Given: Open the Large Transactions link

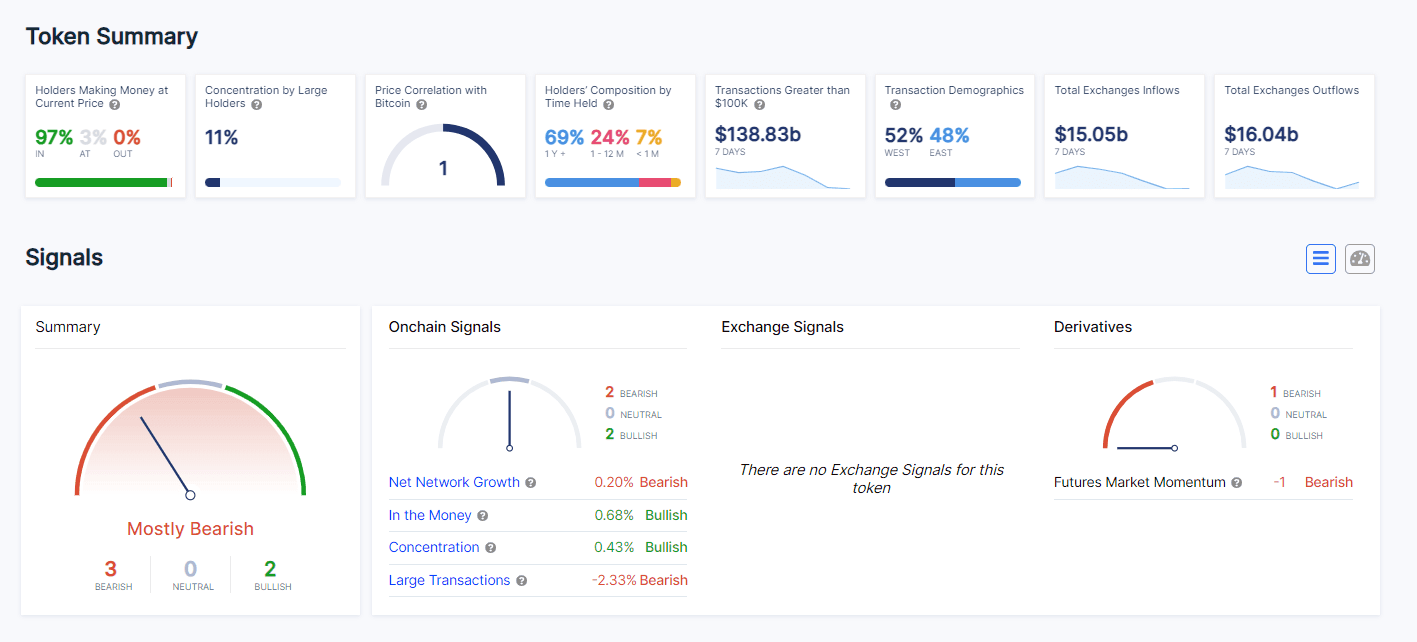Looking at the screenshot, I should pos(449,580).
